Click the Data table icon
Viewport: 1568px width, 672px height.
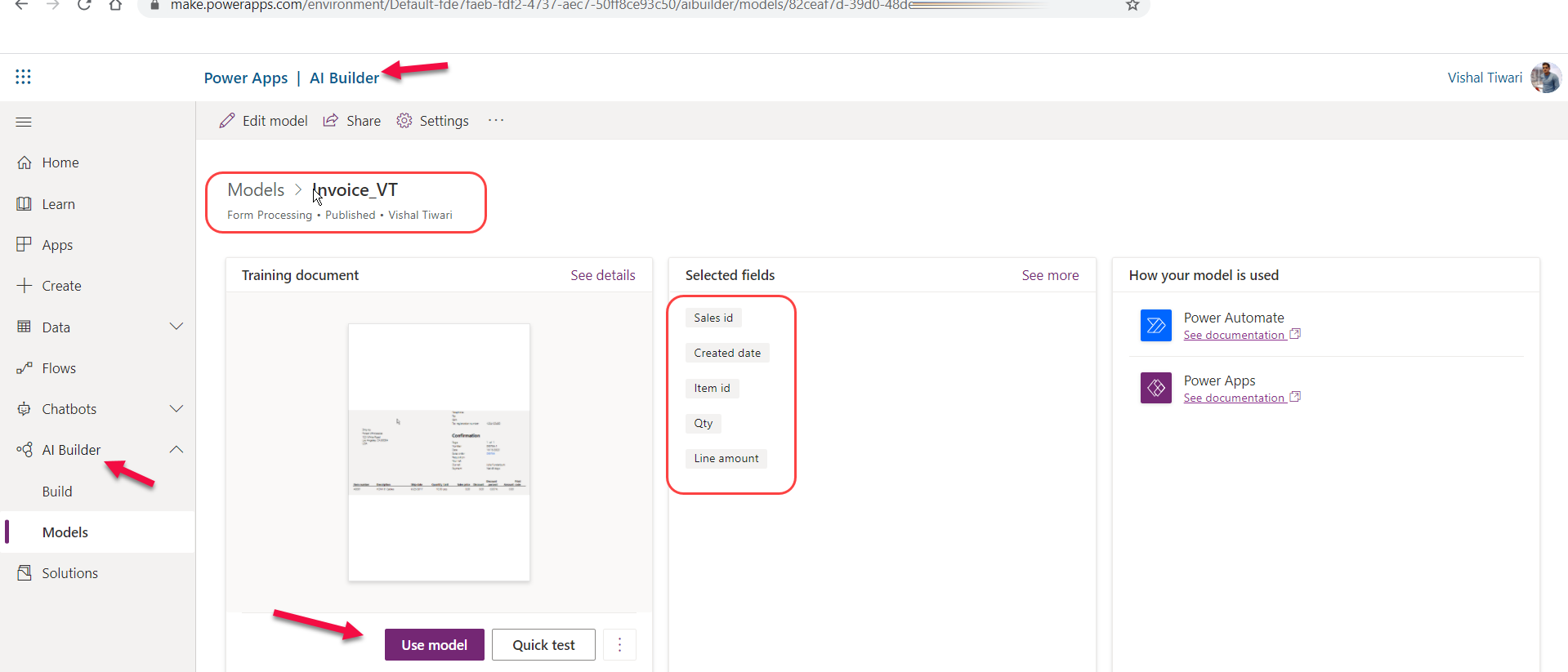25,327
